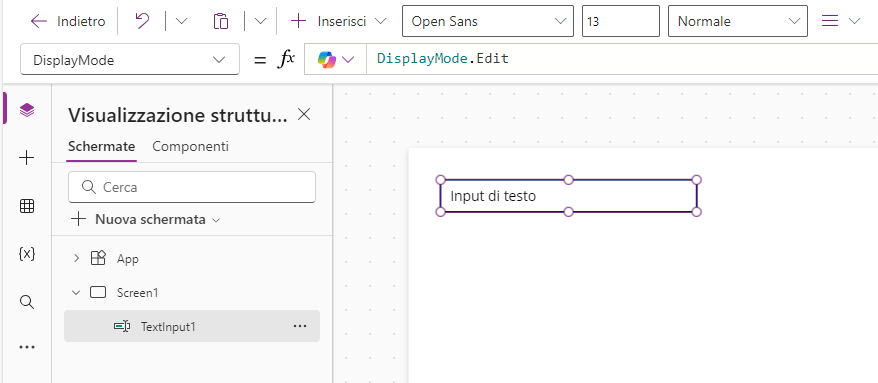Open the sidebar more options ellipsis

tap(27, 347)
